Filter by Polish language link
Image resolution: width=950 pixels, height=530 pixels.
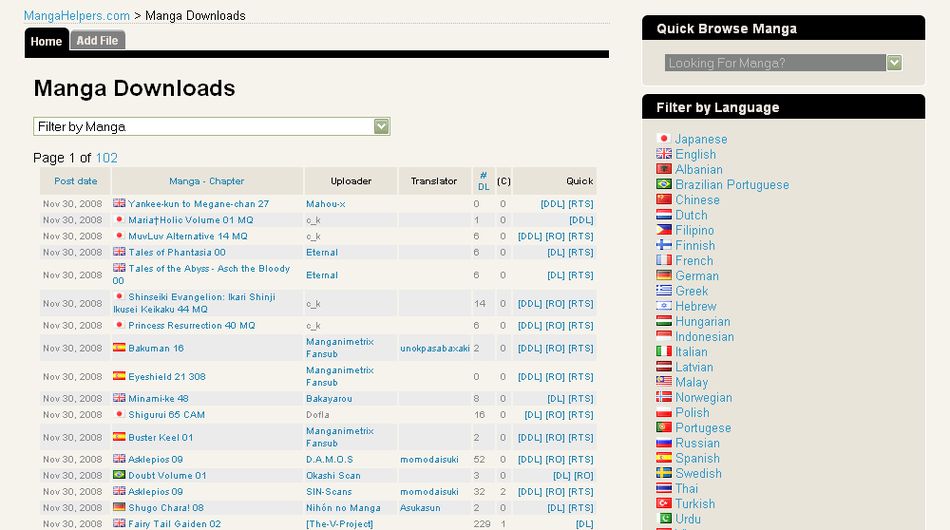coord(692,412)
